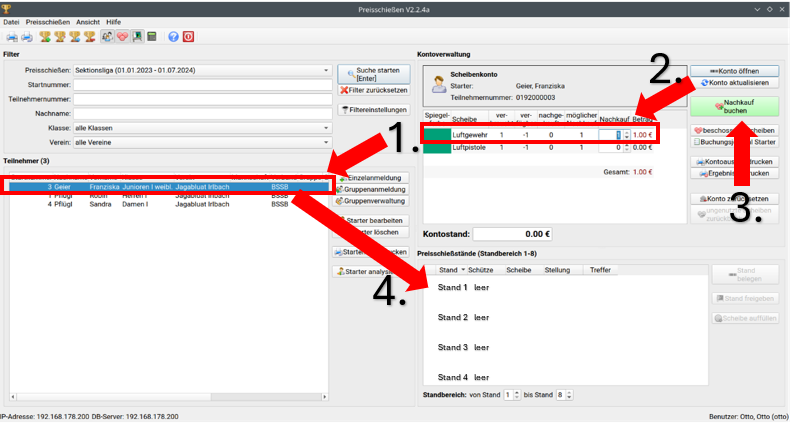Viewport: 790px width, 429px height.
Task: Open the Datei menu
Action: click(13, 21)
